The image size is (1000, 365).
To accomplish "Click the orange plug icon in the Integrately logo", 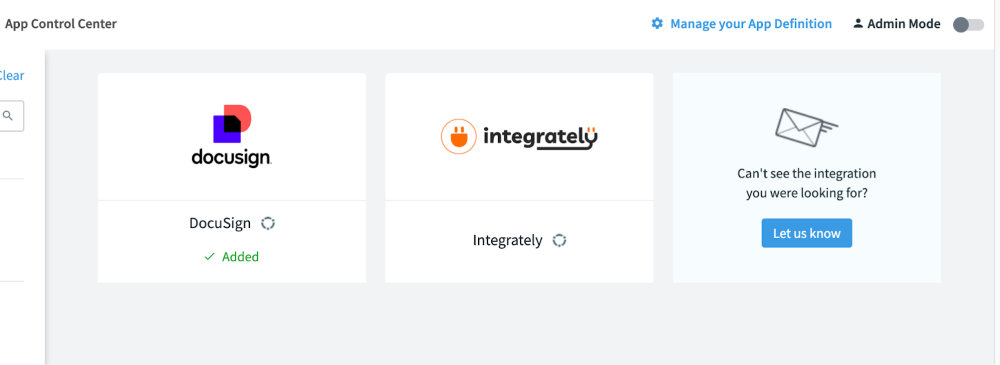I will click(459, 136).
